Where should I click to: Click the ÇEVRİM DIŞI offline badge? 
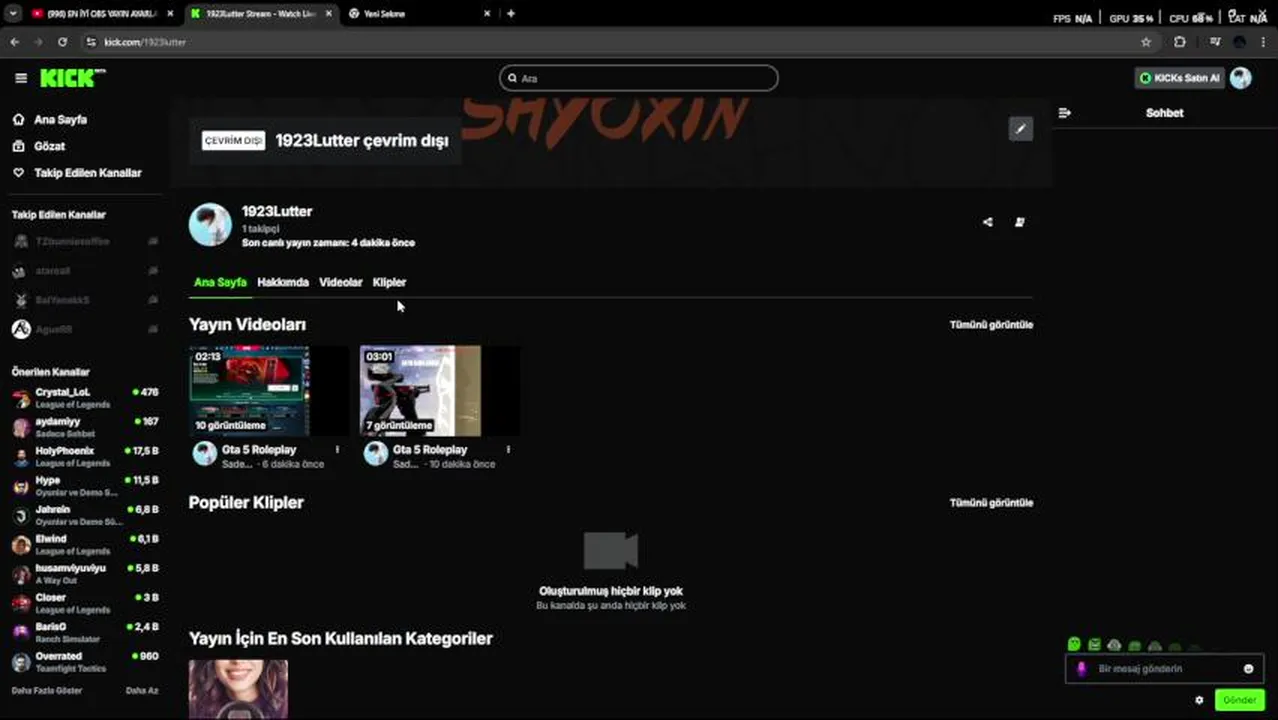tap(233, 141)
